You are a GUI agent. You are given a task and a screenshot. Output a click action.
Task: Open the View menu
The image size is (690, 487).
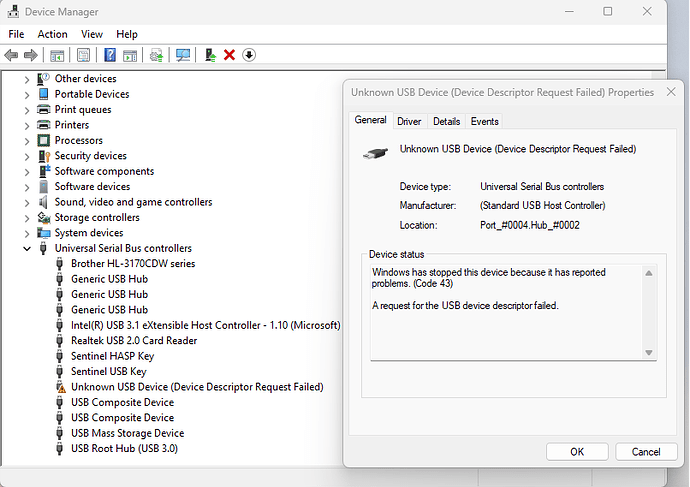[92, 34]
